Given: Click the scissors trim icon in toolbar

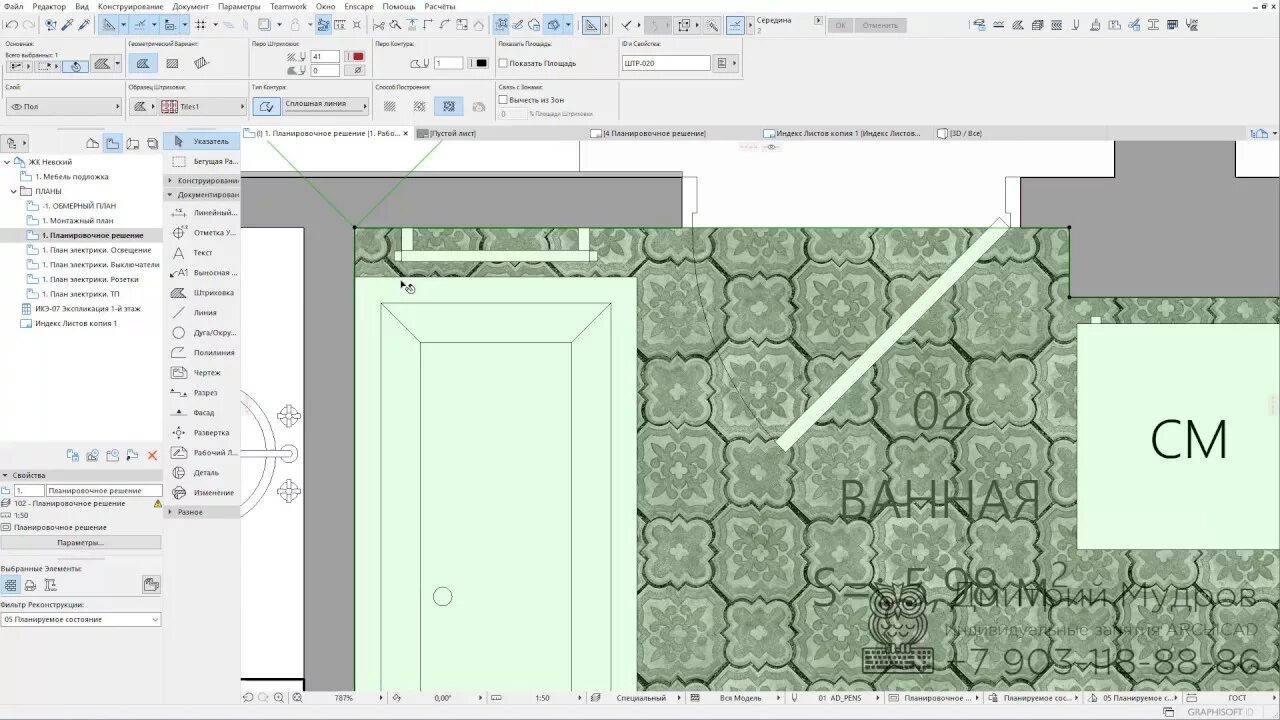Looking at the screenshot, I should [378, 24].
